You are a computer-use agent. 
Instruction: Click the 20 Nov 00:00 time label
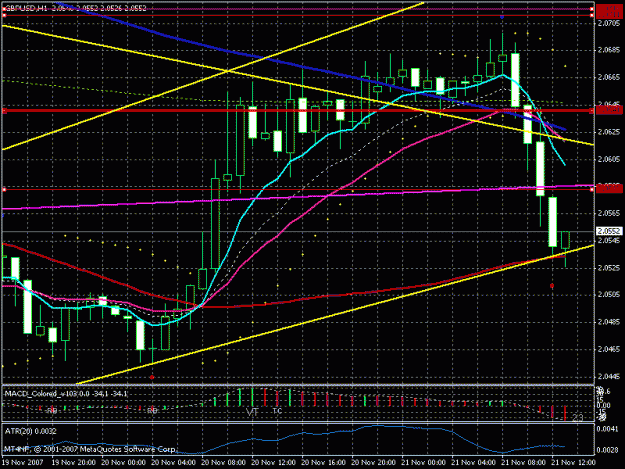tap(124, 462)
